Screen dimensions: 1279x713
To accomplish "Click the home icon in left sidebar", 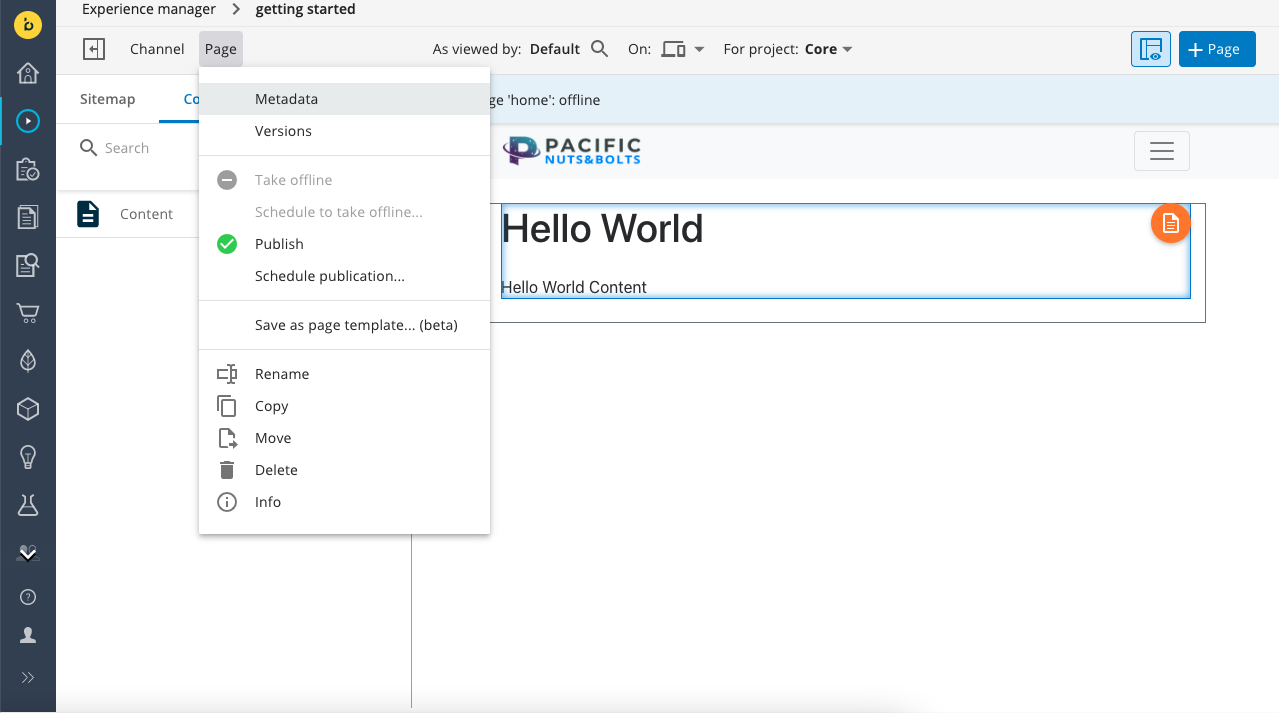I will tap(28, 73).
